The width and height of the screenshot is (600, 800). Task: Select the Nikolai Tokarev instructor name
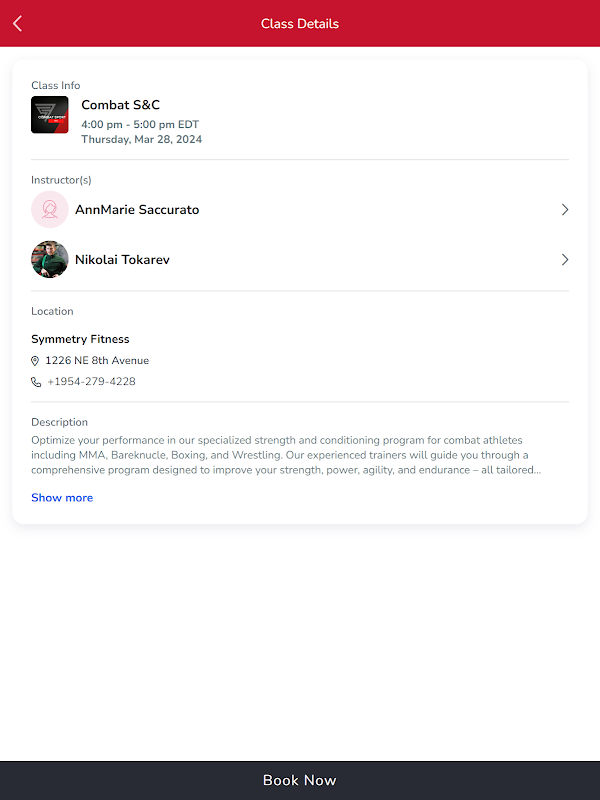coord(122,260)
